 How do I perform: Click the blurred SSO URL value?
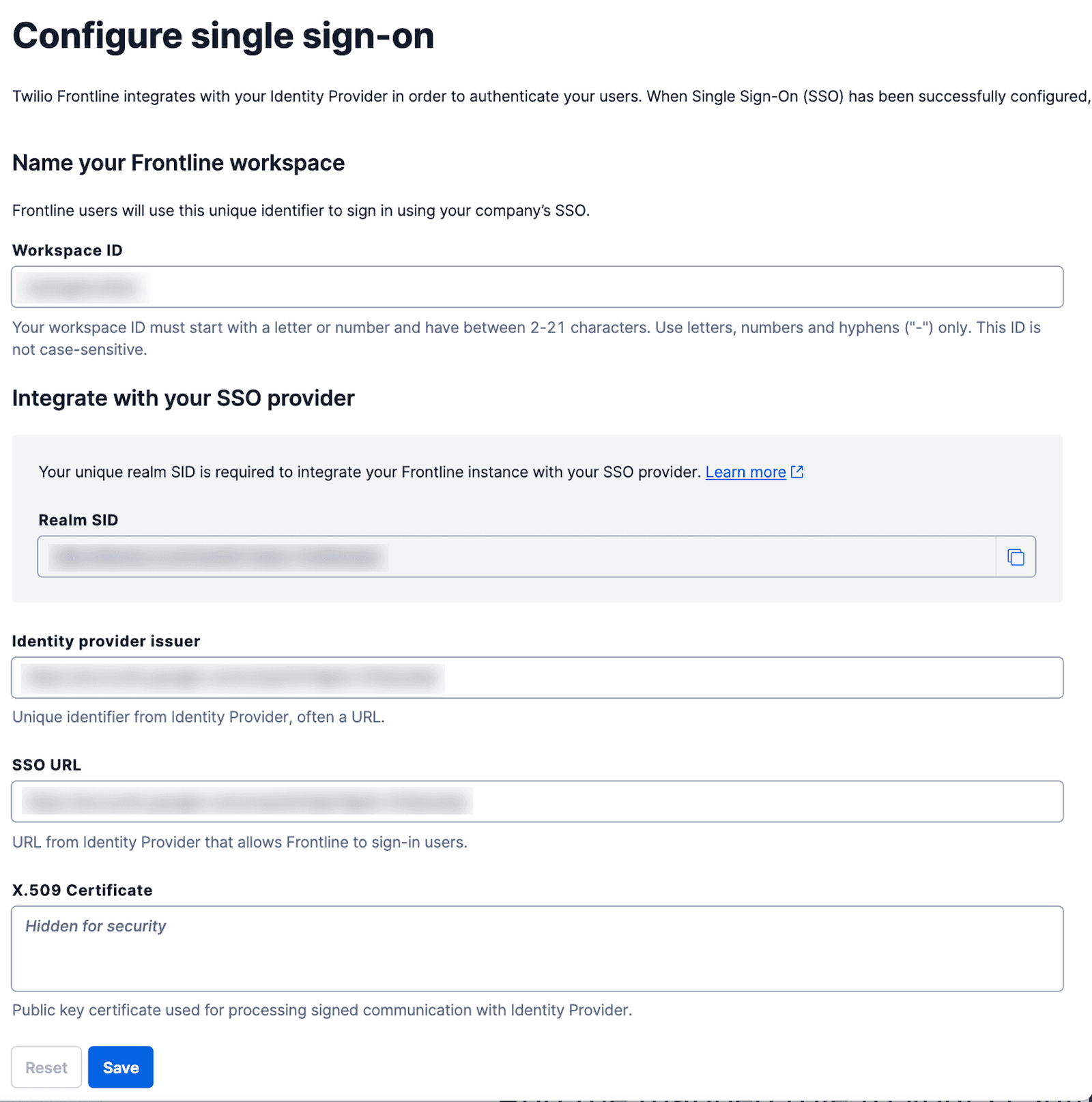tap(246, 801)
